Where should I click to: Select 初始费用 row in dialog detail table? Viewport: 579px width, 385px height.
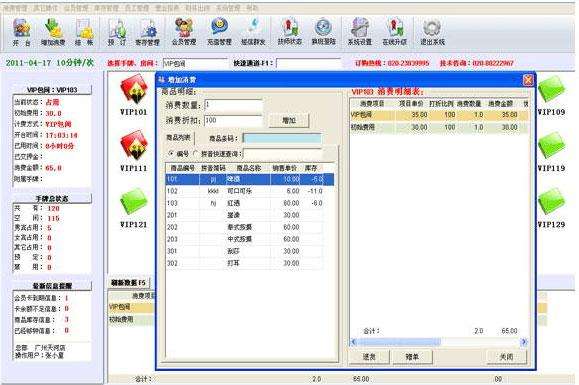point(439,127)
